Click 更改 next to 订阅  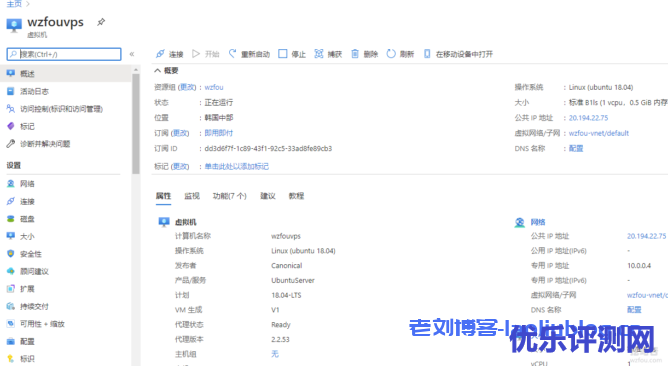[x=181, y=133]
